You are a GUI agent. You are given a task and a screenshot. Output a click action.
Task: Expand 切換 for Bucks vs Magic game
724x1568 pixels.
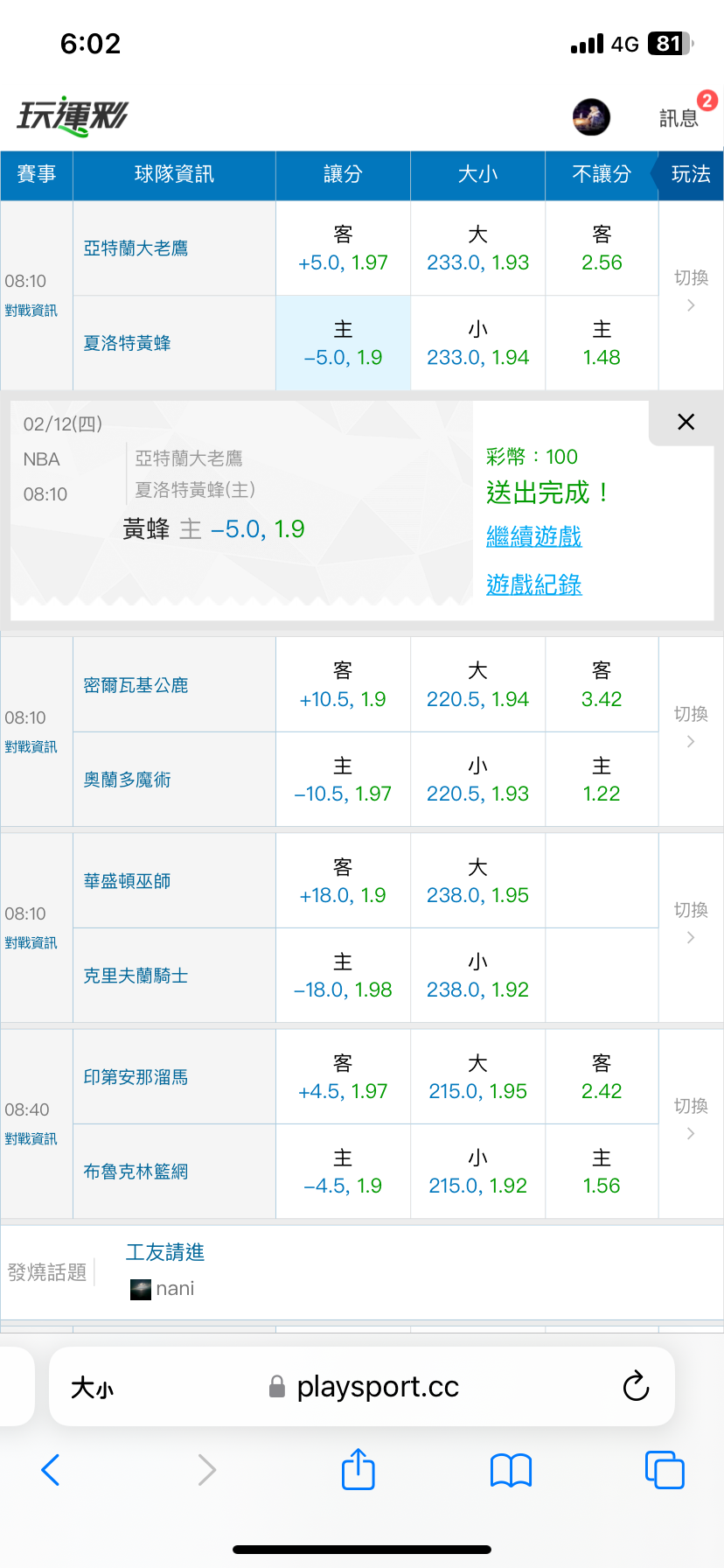[x=691, y=727]
